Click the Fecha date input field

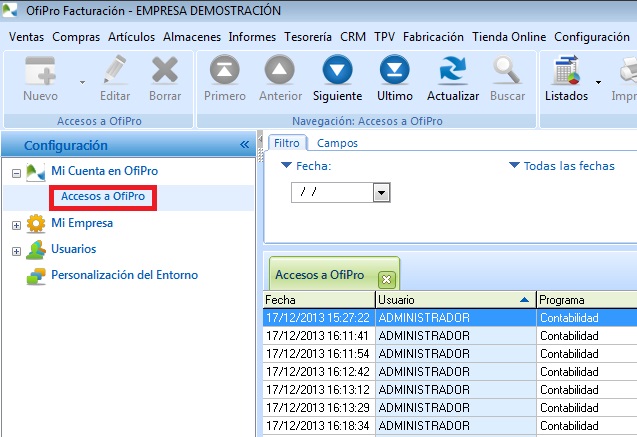(x=332, y=192)
